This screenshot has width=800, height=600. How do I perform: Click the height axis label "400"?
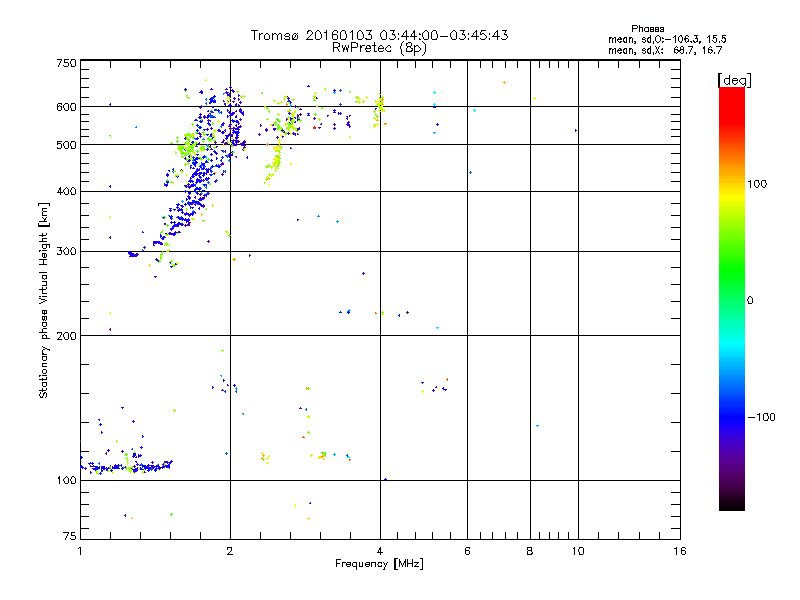pos(66,191)
